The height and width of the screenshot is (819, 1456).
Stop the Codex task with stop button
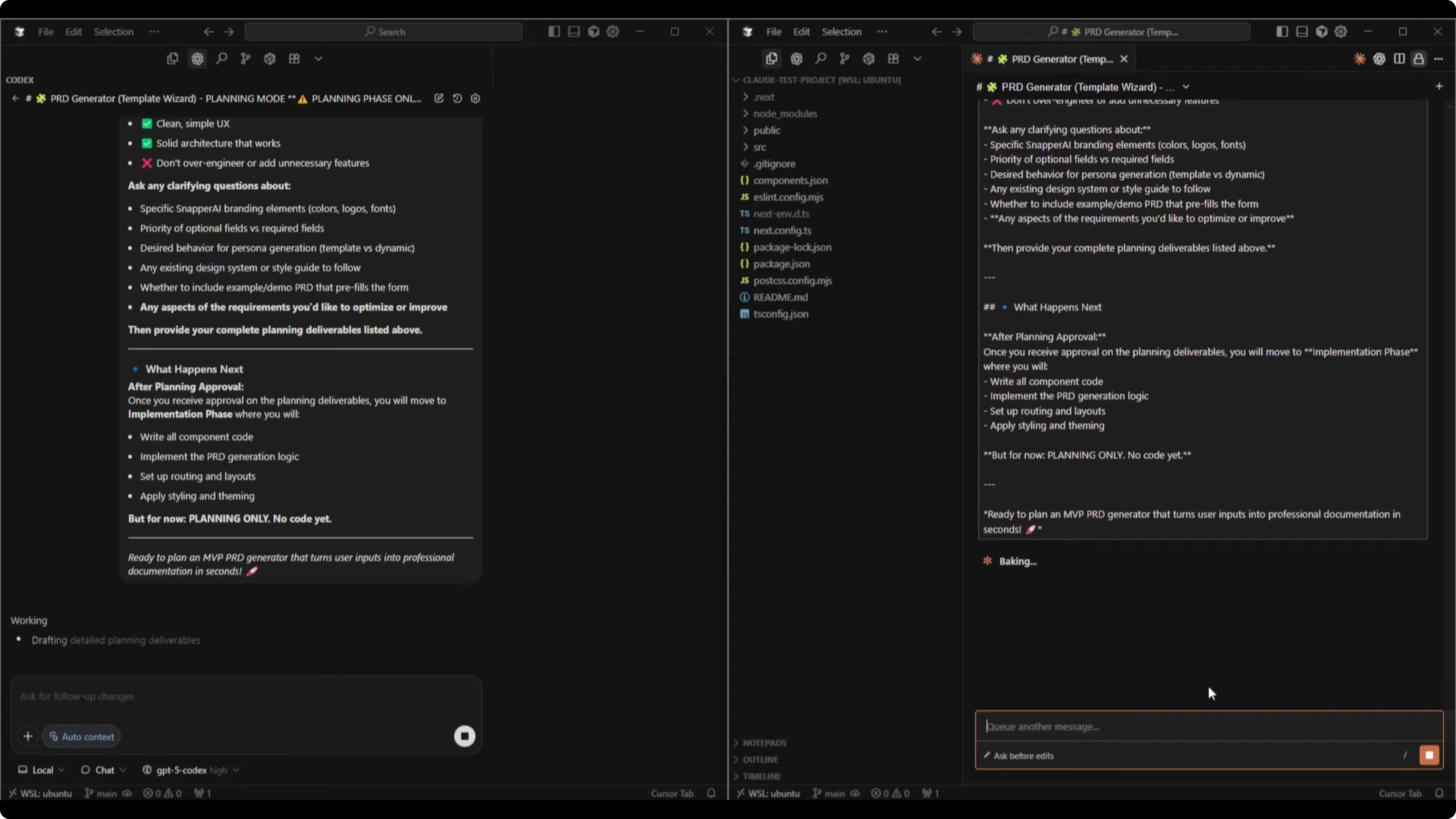tap(464, 736)
